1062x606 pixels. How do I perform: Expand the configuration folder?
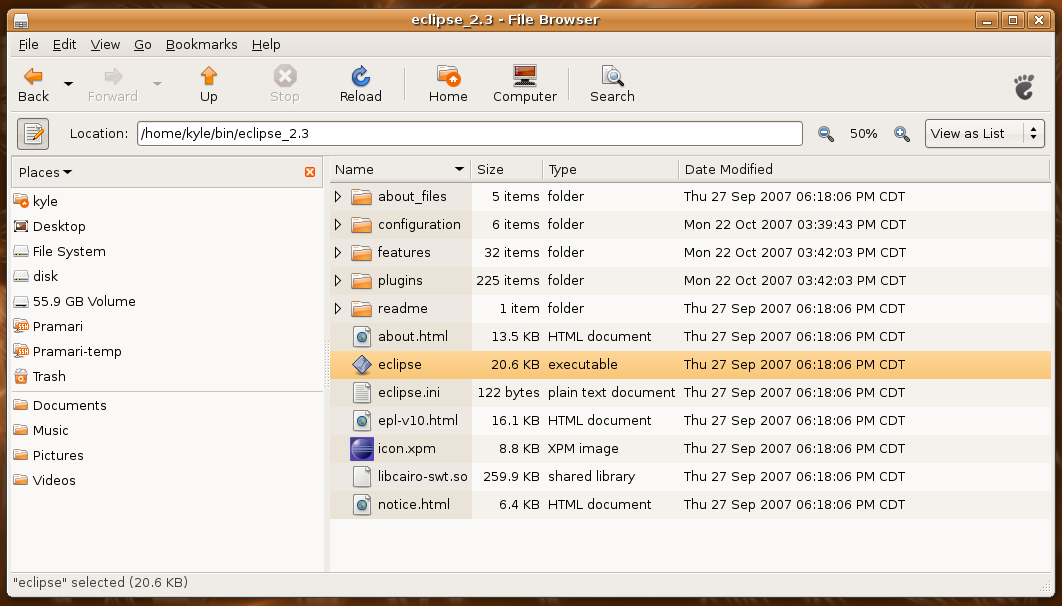tap(338, 224)
